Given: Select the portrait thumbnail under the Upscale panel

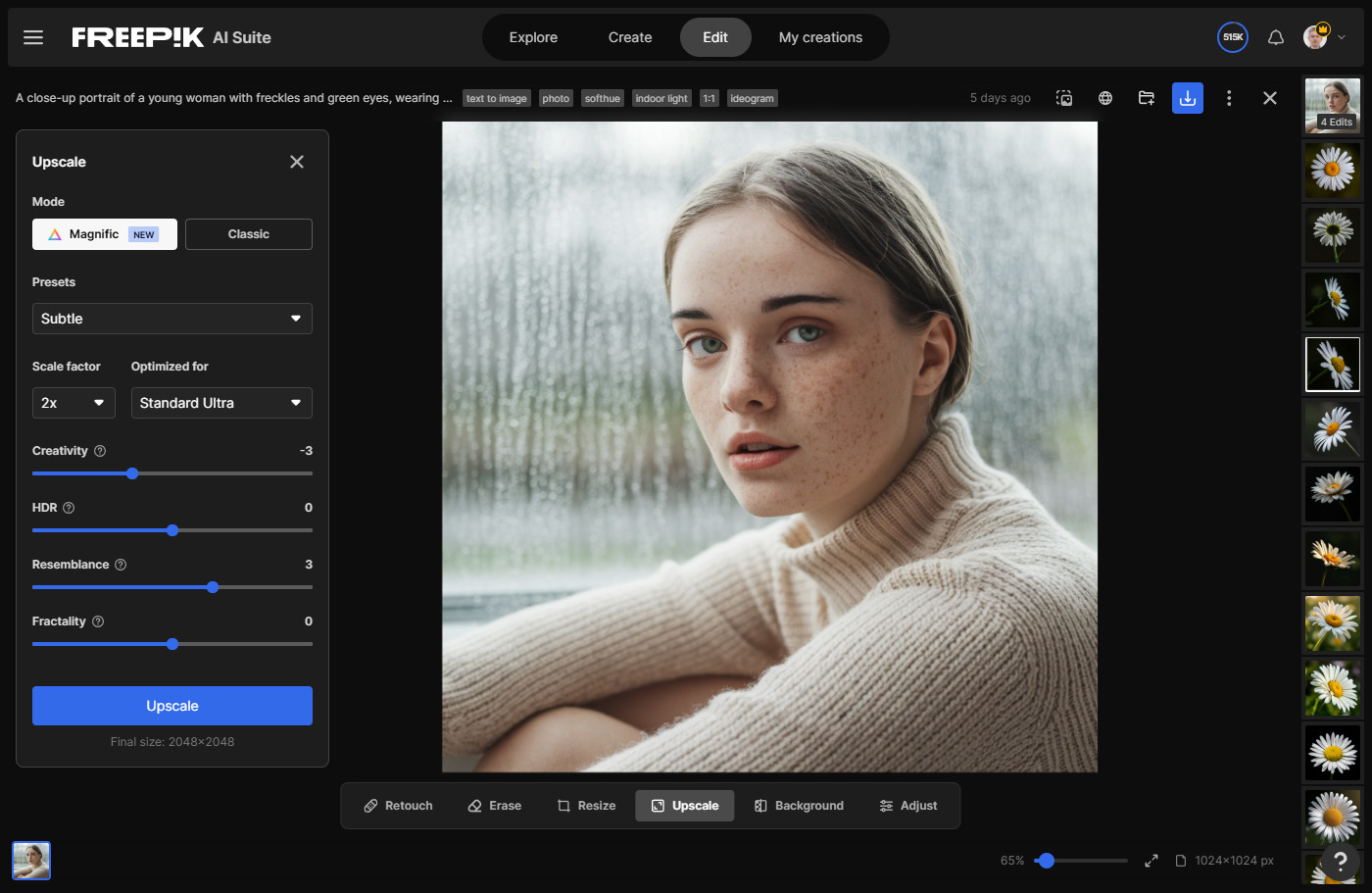Looking at the screenshot, I should click(31, 861).
